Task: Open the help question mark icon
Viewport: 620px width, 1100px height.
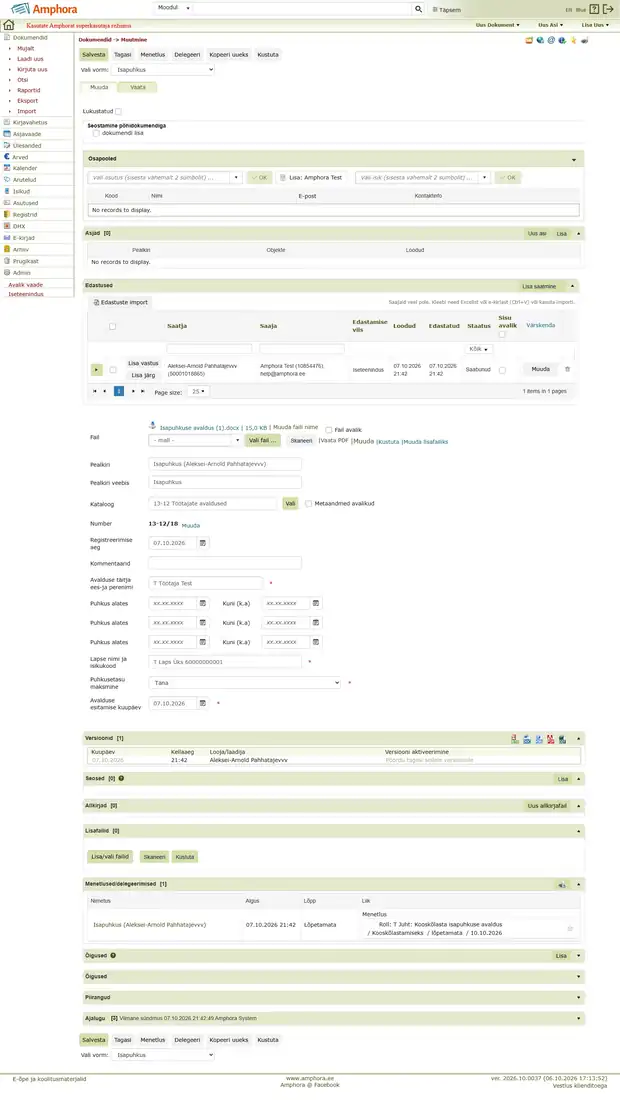Action: [x=594, y=9]
